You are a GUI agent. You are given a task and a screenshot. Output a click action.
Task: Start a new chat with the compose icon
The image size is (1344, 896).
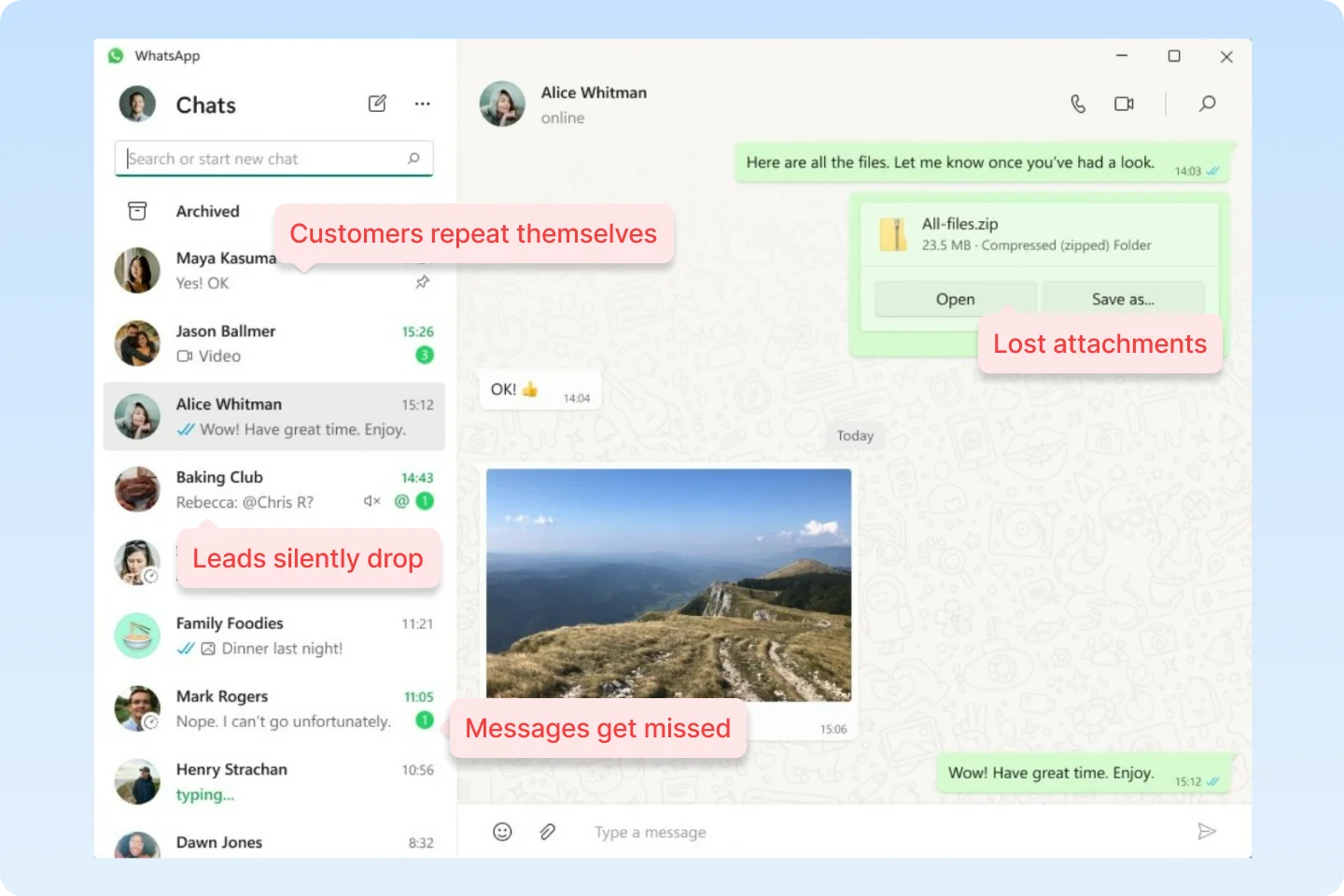[377, 104]
